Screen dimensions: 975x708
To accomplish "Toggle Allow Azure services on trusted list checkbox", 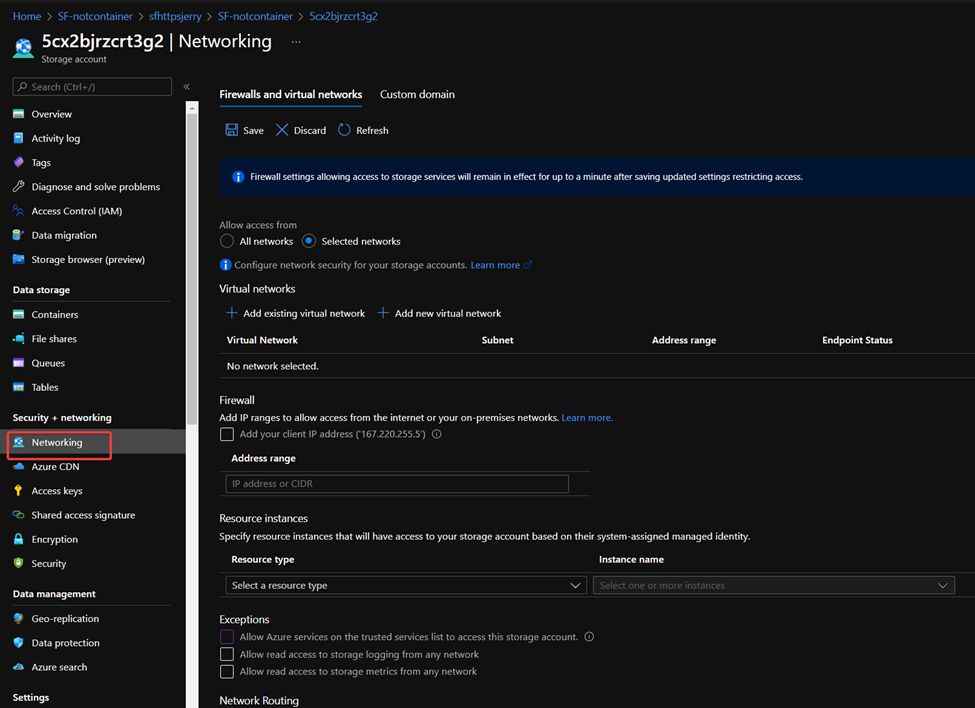I will pyautogui.click(x=227, y=637).
